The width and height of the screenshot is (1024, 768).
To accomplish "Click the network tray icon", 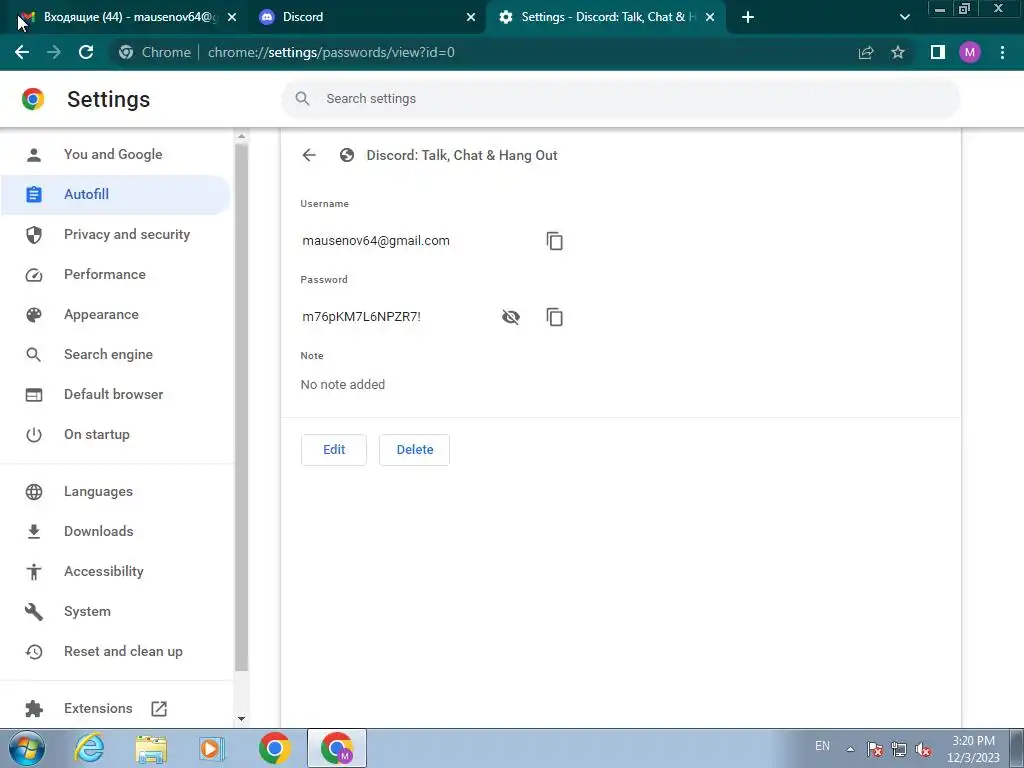I will point(899,749).
